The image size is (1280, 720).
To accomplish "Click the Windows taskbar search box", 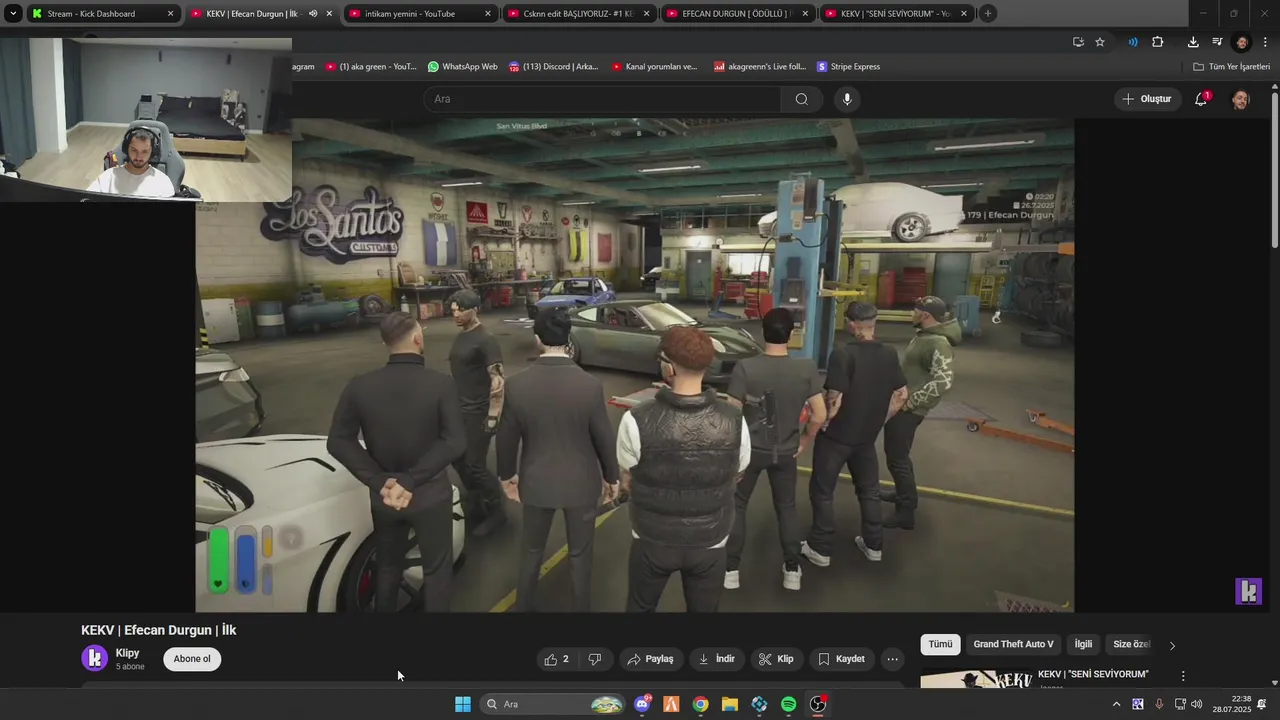I will coord(553,704).
